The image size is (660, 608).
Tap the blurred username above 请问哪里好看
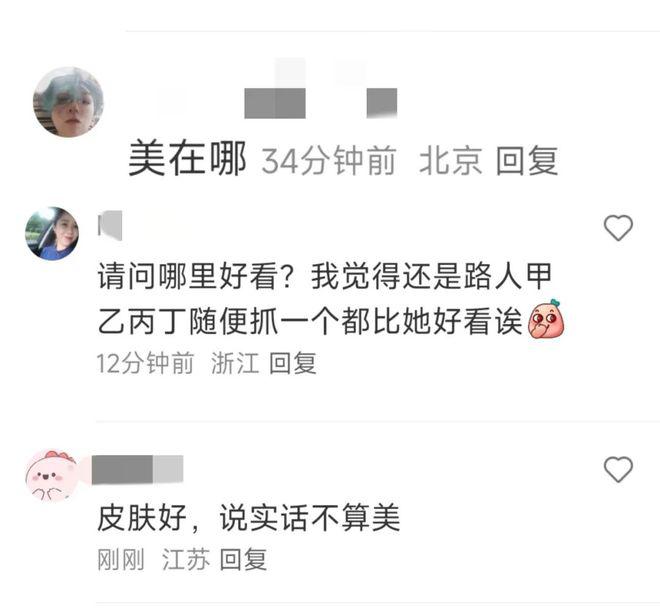point(110,226)
